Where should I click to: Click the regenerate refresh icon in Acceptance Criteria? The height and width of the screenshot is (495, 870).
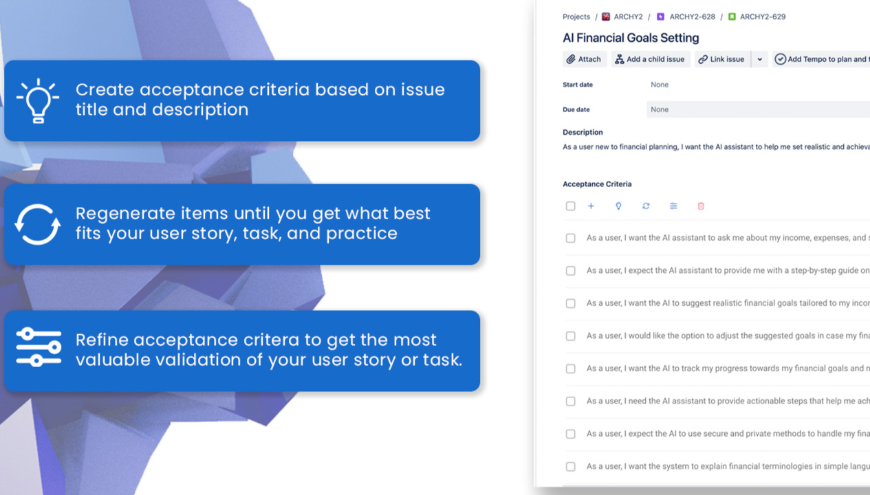(646, 206)
